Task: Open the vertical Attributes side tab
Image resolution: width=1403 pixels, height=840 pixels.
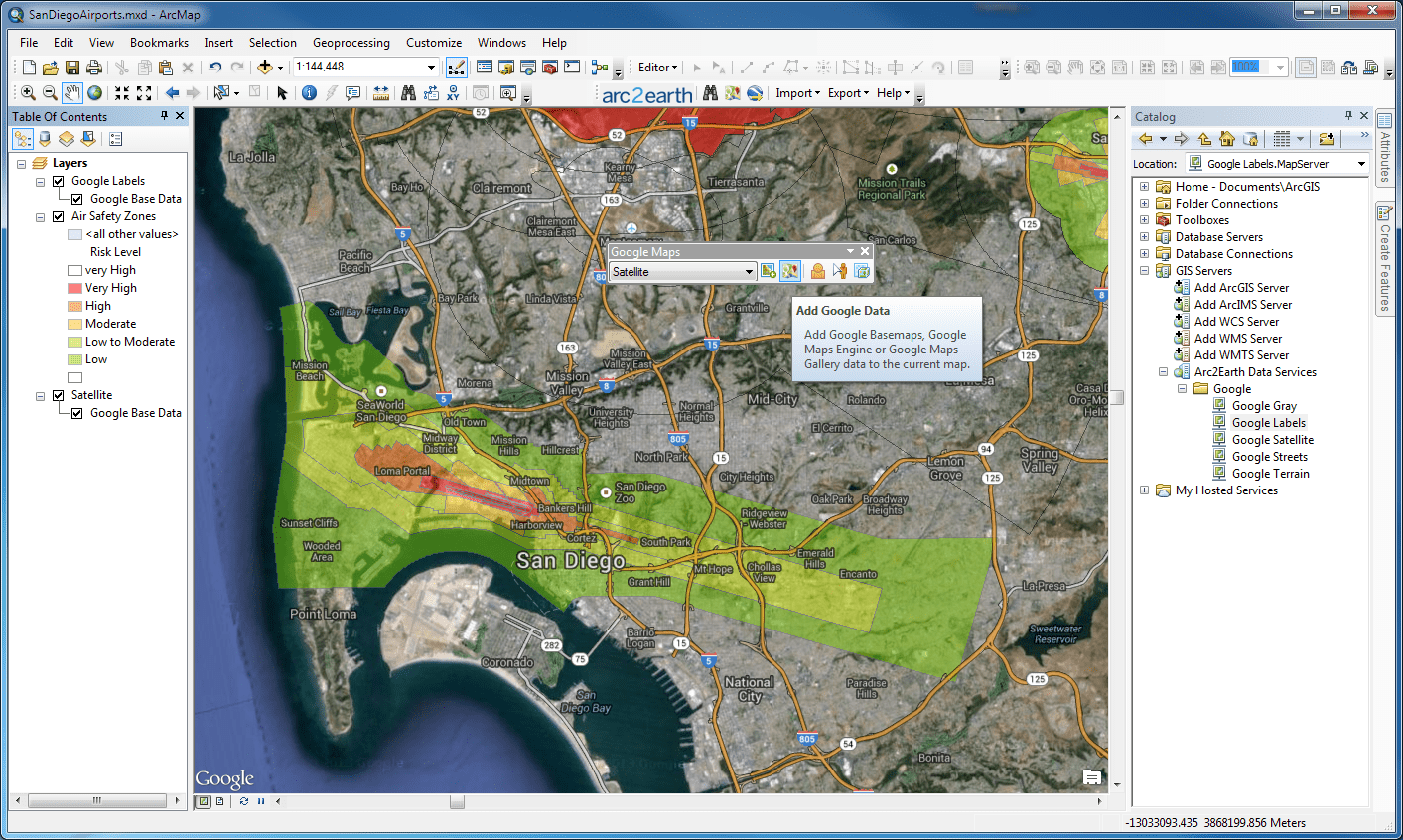Action: 1384,148
